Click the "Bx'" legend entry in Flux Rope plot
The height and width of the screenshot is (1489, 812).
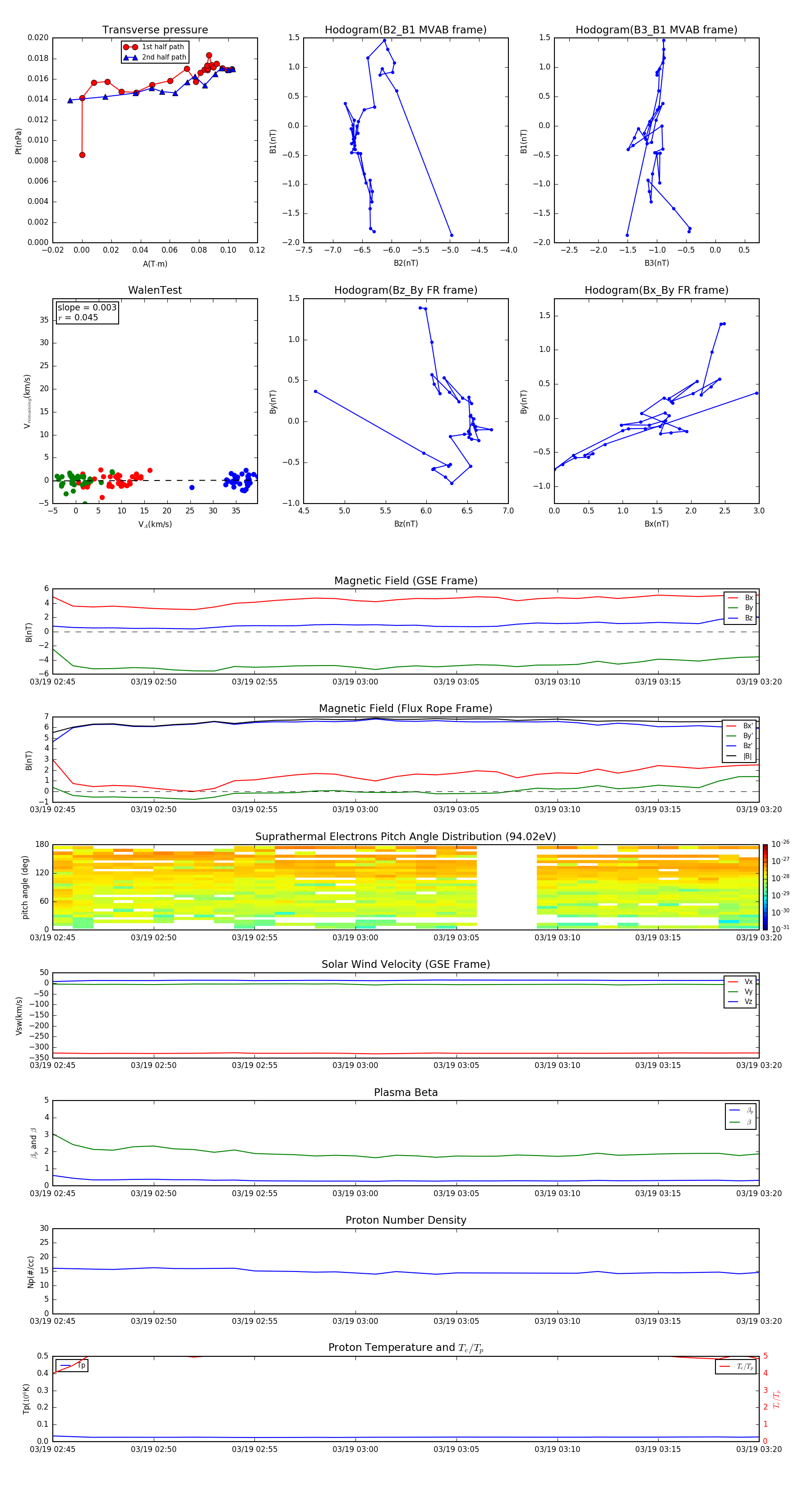point(740,726)
